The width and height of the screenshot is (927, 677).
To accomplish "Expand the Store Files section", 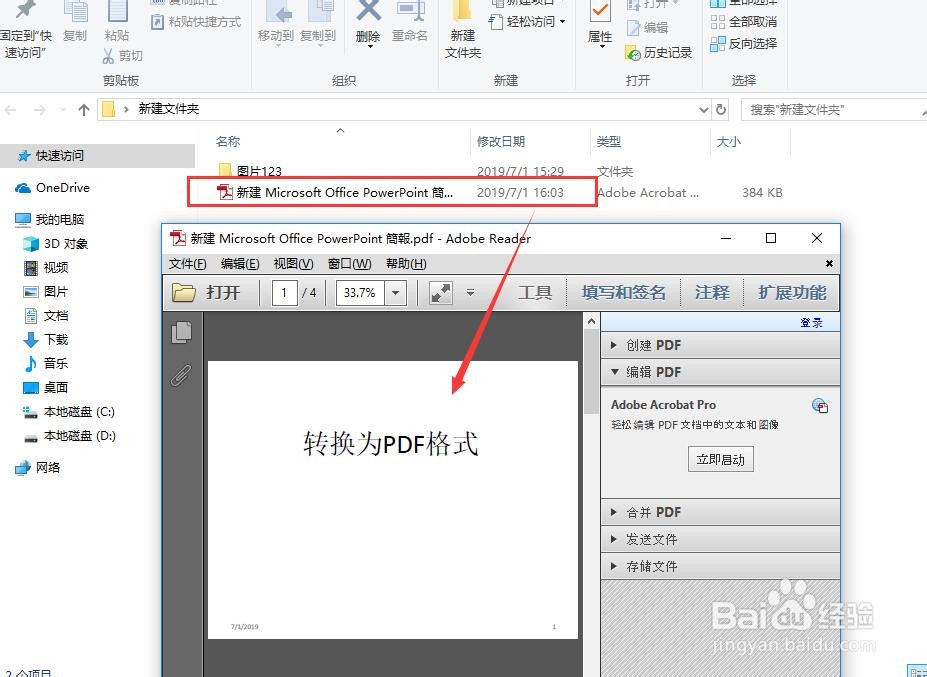I will (720, 566).
